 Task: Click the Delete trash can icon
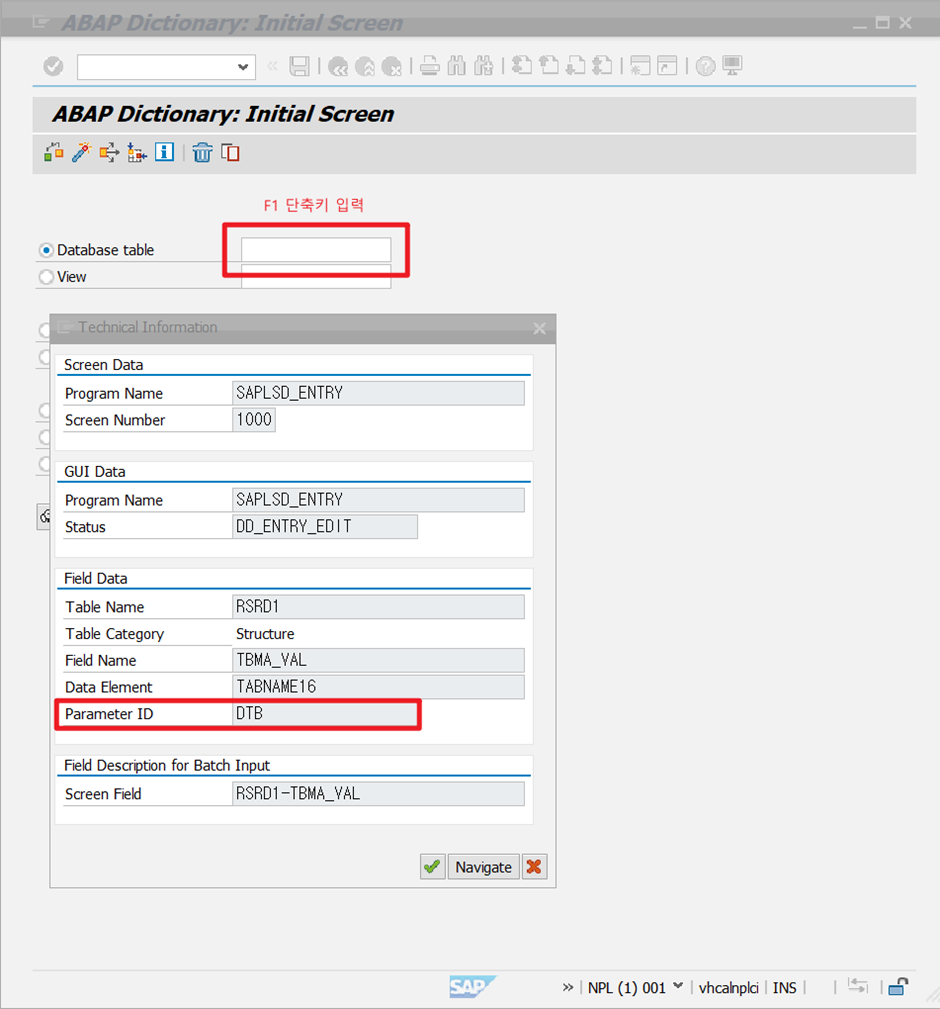202,153
